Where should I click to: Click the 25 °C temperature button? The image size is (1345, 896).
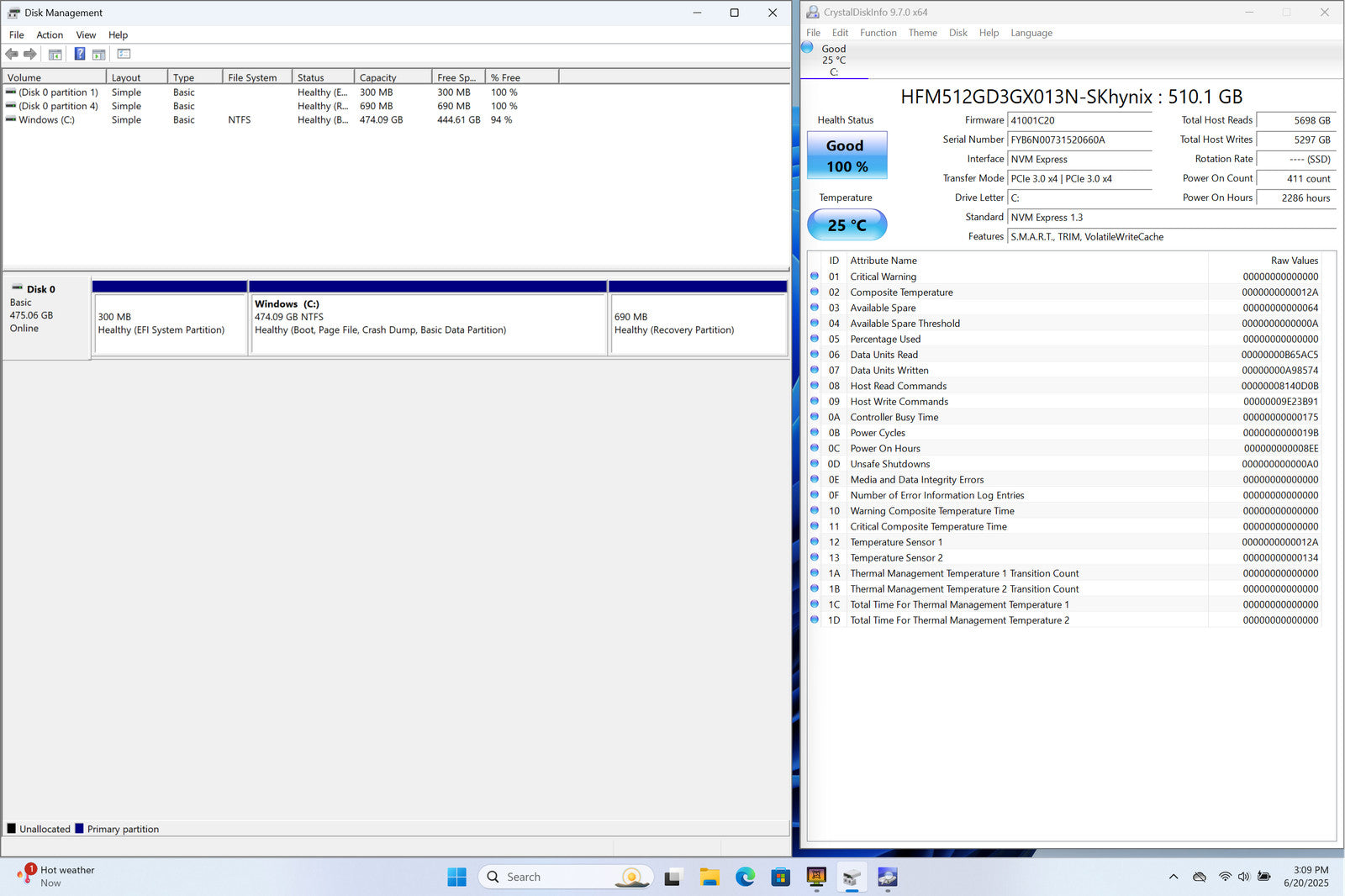coord(847,224)
